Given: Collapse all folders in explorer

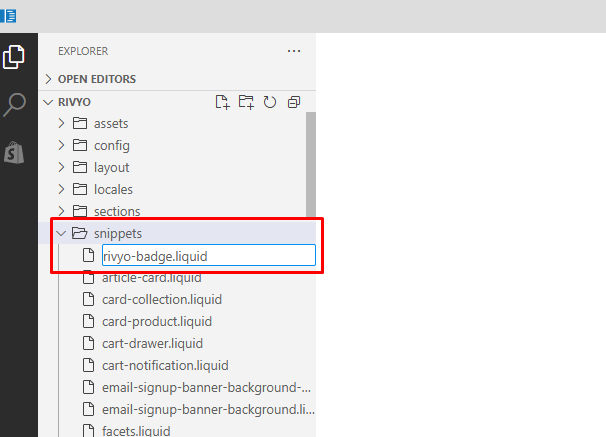Looking at the screenshot, I should tap(294, 102).
